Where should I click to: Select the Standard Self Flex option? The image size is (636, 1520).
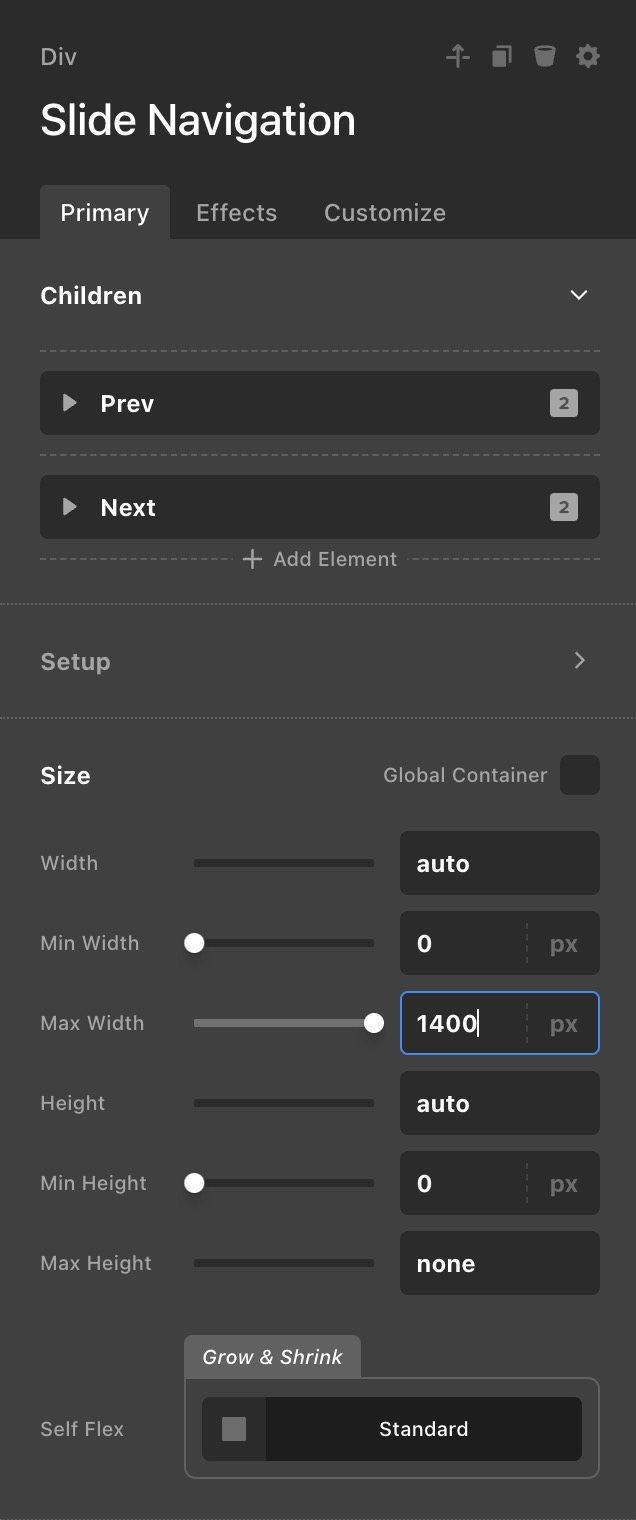[423, 1429]
